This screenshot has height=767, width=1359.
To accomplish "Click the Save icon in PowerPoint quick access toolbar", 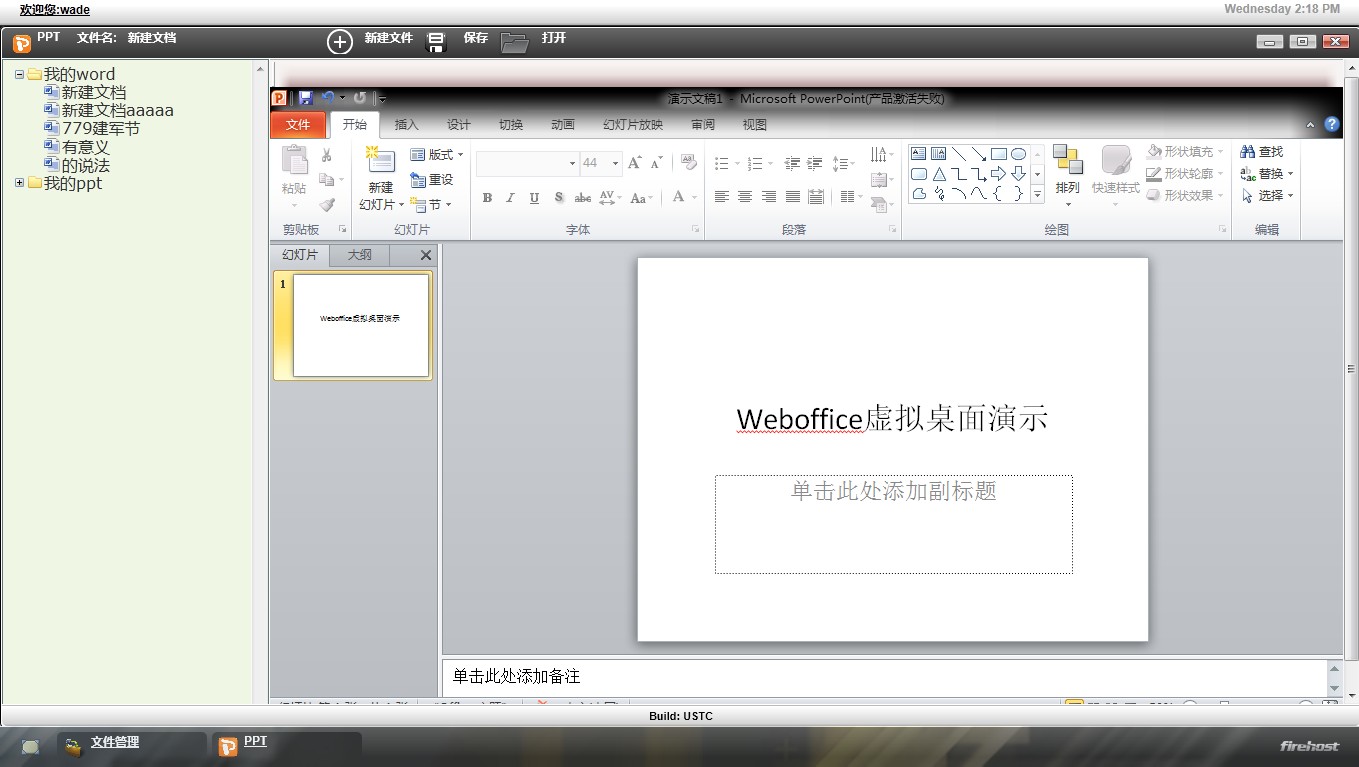I will coord(306,98).
